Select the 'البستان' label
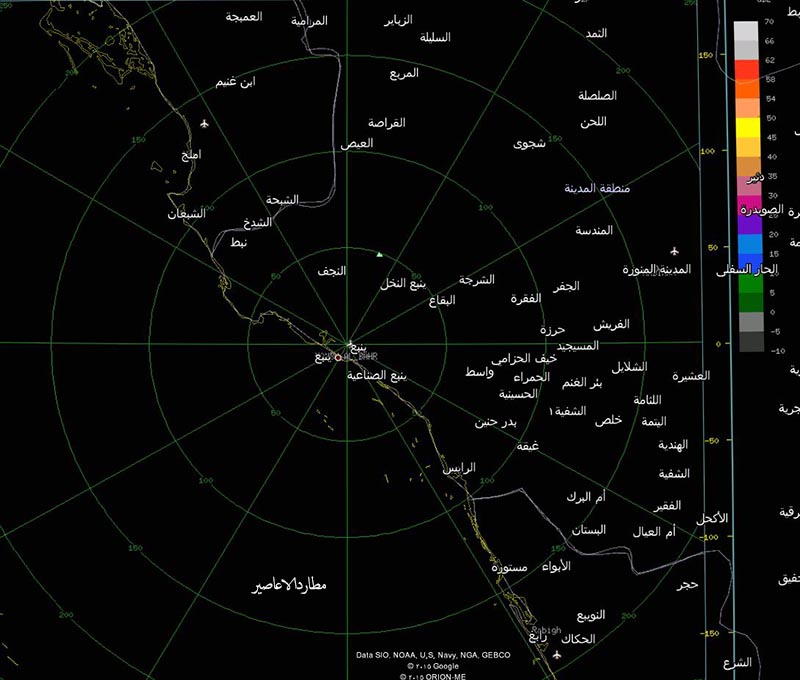Image resolution: width=800 pixels, height=680 pixels. coord(589,531)
